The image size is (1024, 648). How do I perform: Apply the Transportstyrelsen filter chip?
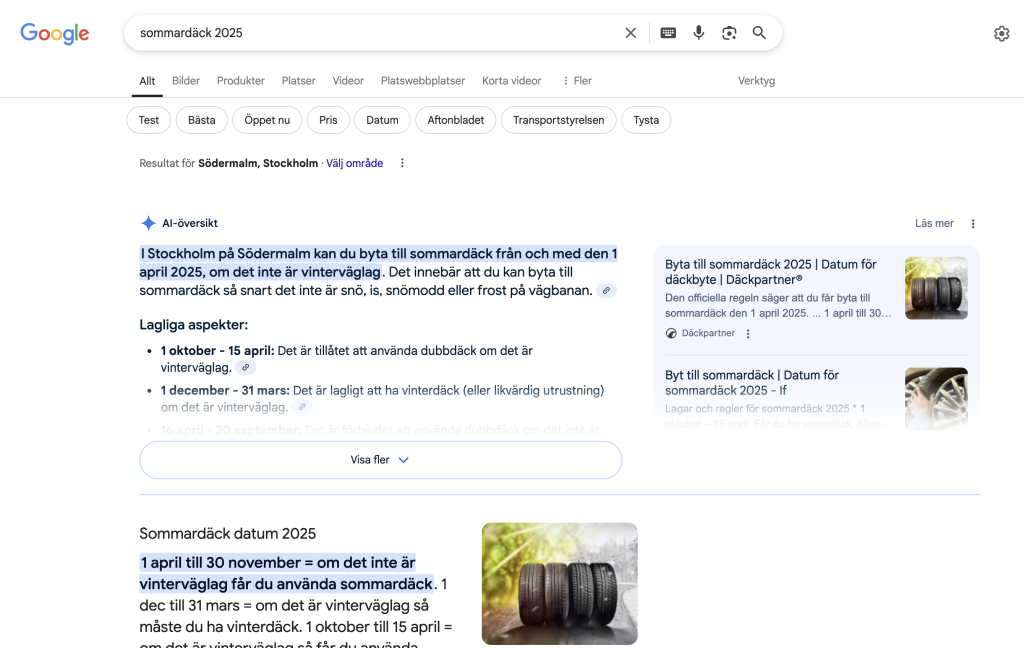[x=558, y=120]
